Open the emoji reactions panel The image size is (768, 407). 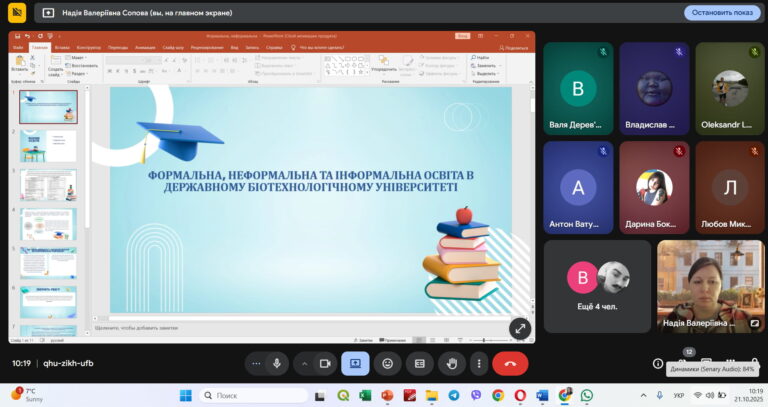pos(388,363)
